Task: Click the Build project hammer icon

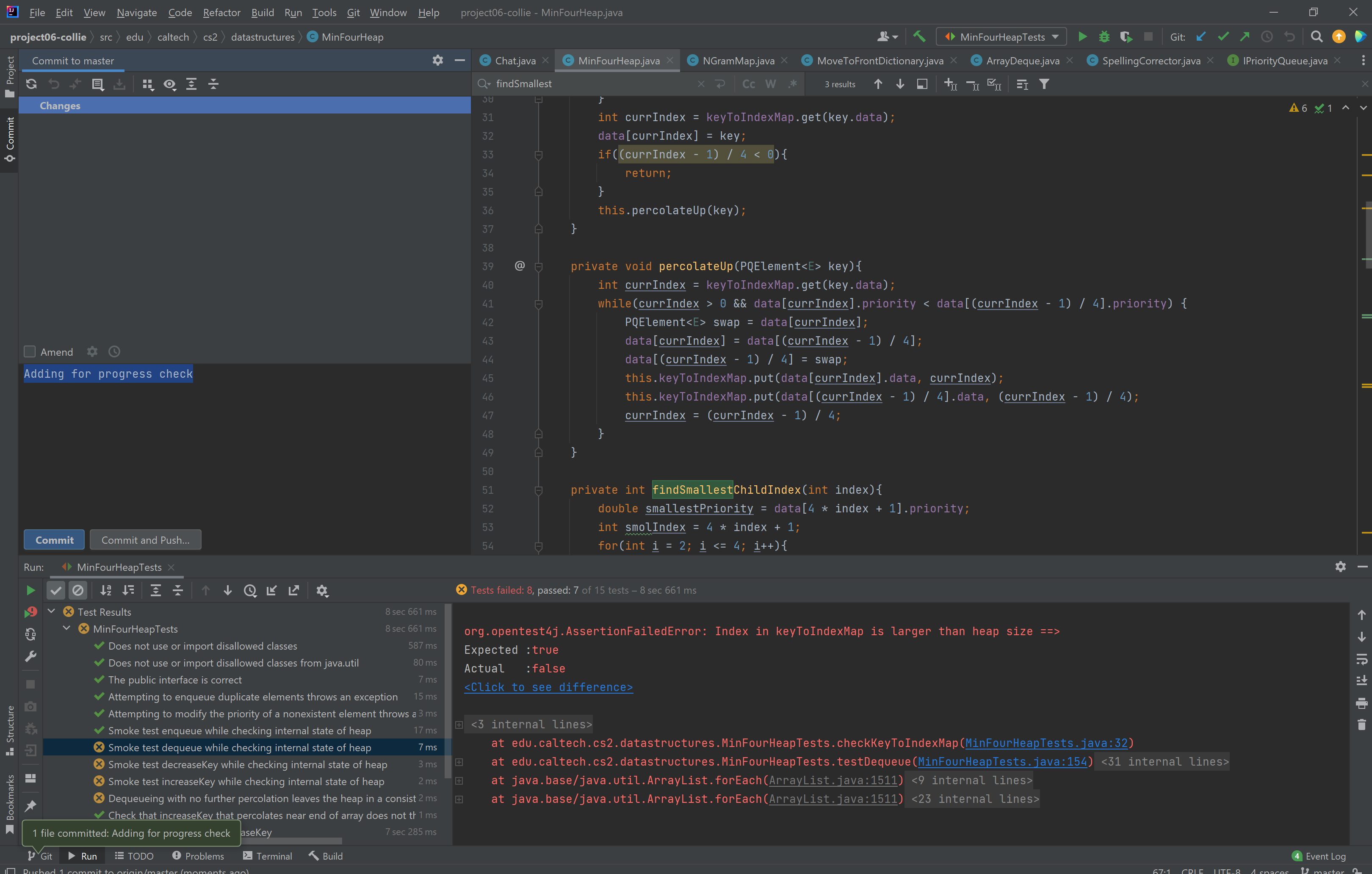Action: [x=919, y=37]
